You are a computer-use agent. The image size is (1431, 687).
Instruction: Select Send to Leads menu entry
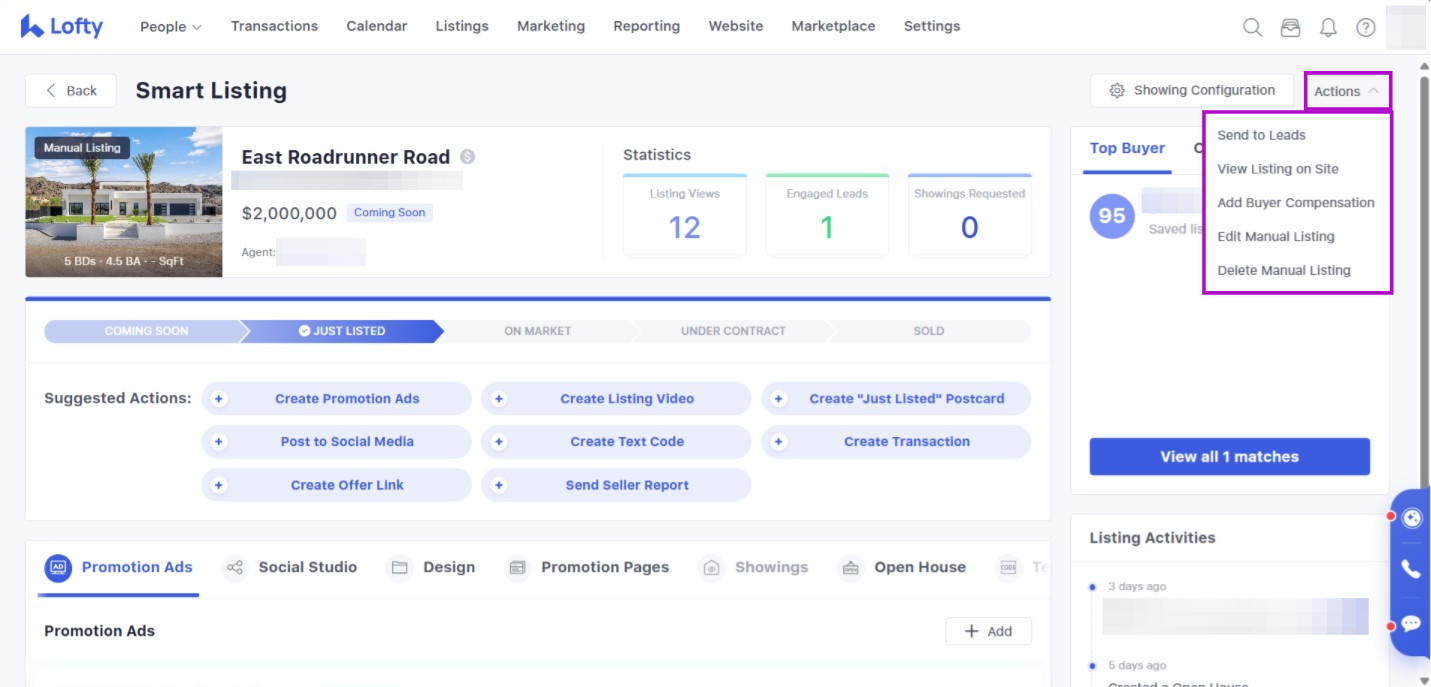pyautogui.click(x=1261, y=135)
